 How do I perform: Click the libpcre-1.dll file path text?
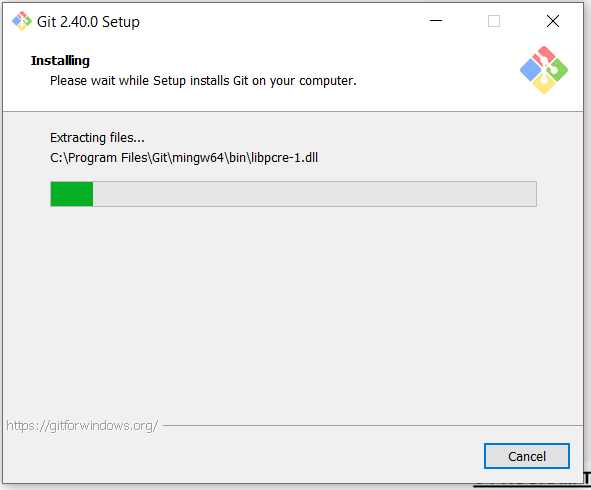point(184,158)
